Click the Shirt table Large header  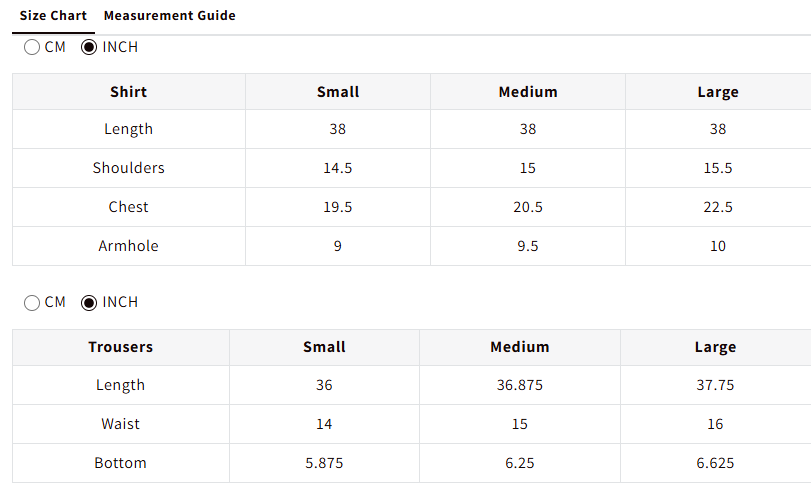coord(718,92)
